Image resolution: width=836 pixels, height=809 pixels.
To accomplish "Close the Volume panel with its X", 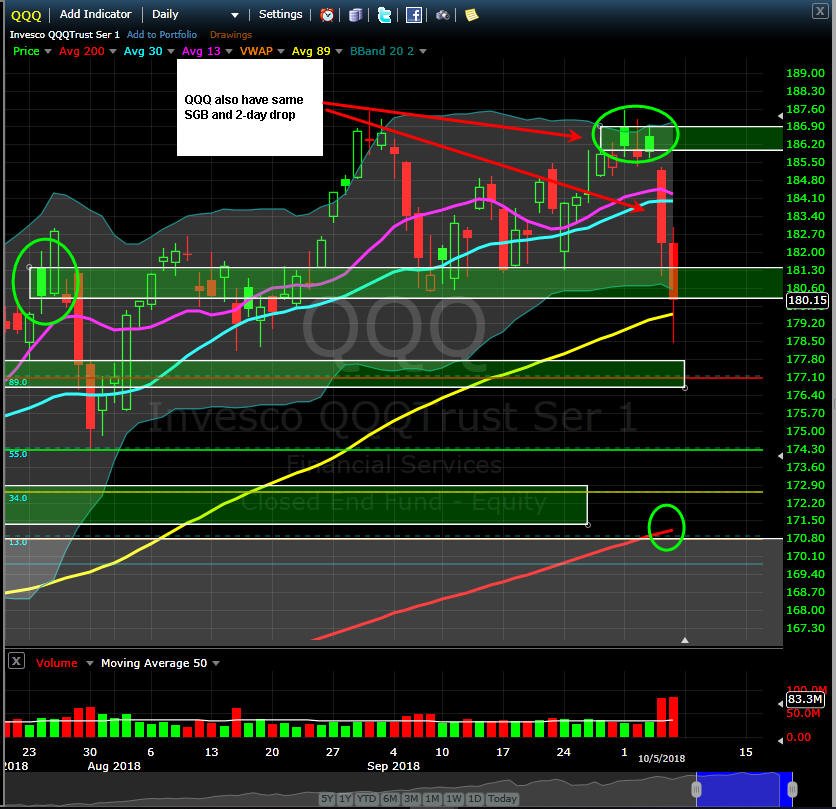I will click(17, 662).
